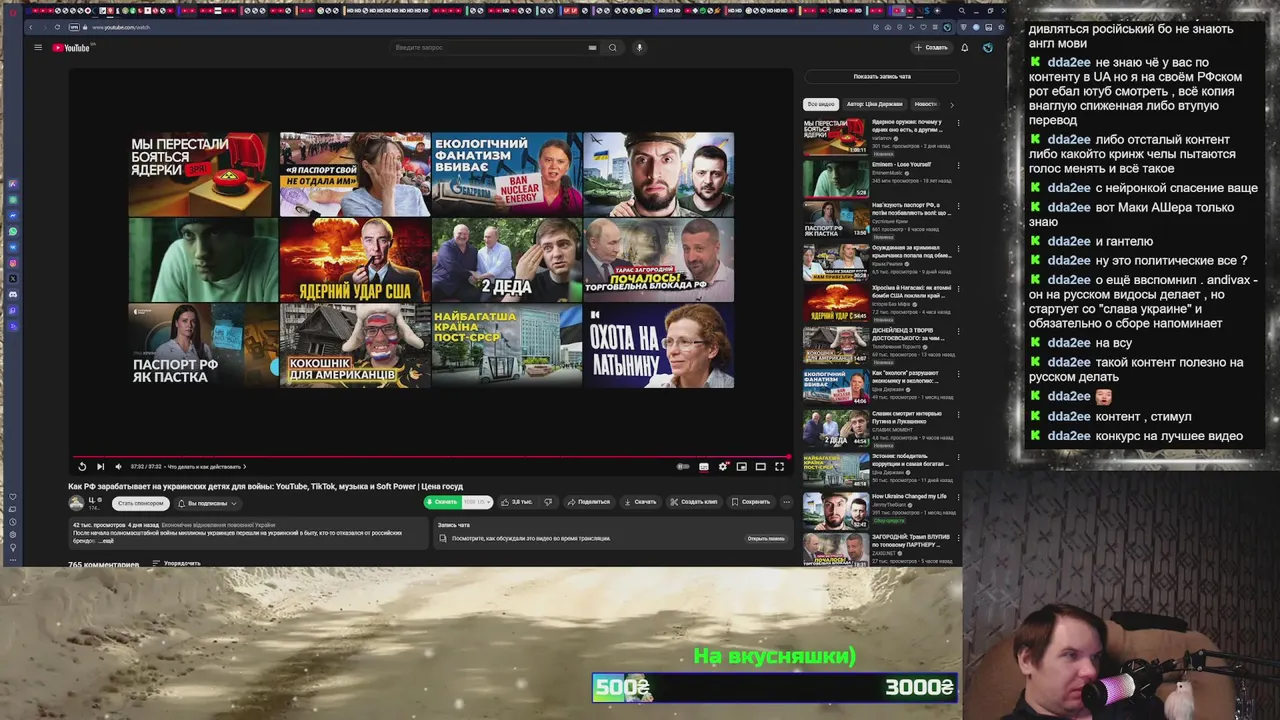Viewport: 1280px width, 720px height.
Task: Open the on-screen keyboard icon in search box
Action: point(592,47)
